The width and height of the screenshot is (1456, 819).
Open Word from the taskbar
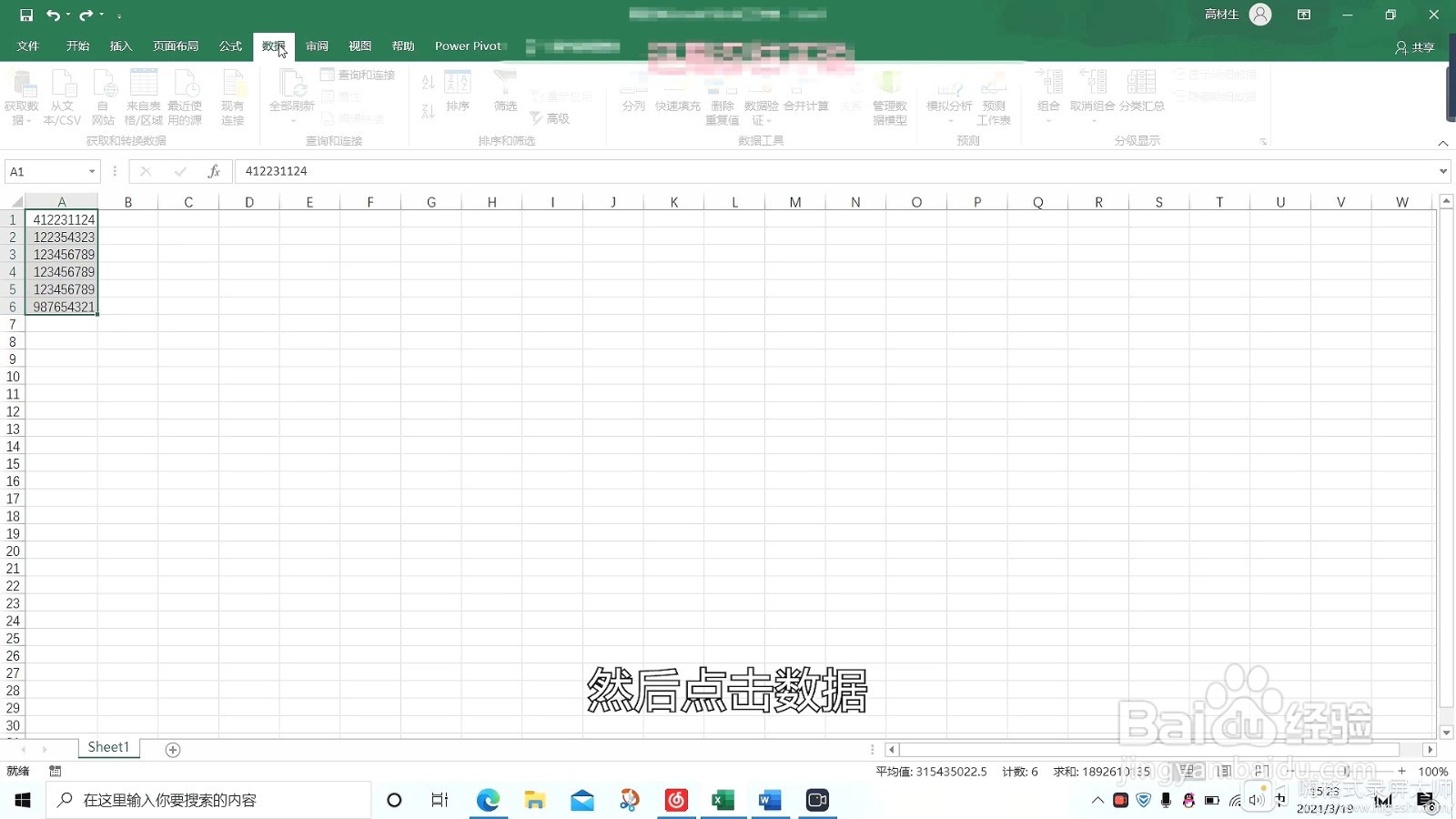(770, 800)
